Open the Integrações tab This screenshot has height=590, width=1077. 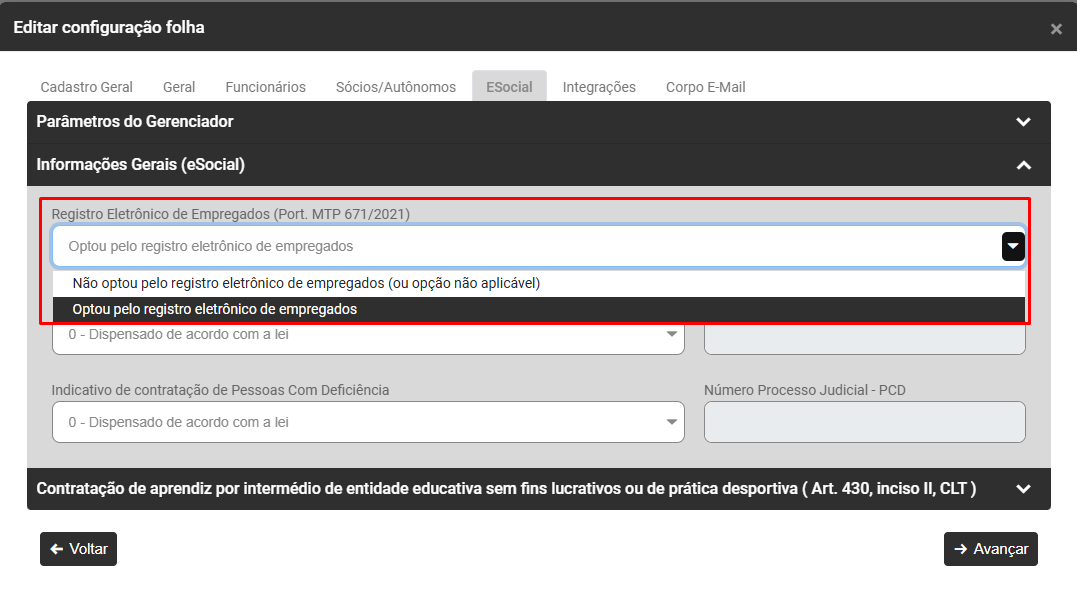point(599,87)
